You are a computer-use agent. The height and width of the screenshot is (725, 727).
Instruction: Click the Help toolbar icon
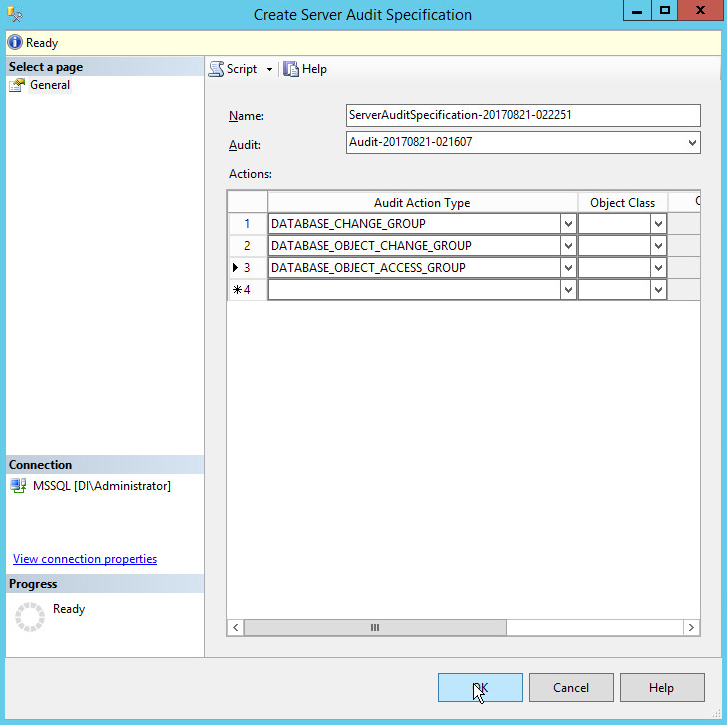click(291, 69)
